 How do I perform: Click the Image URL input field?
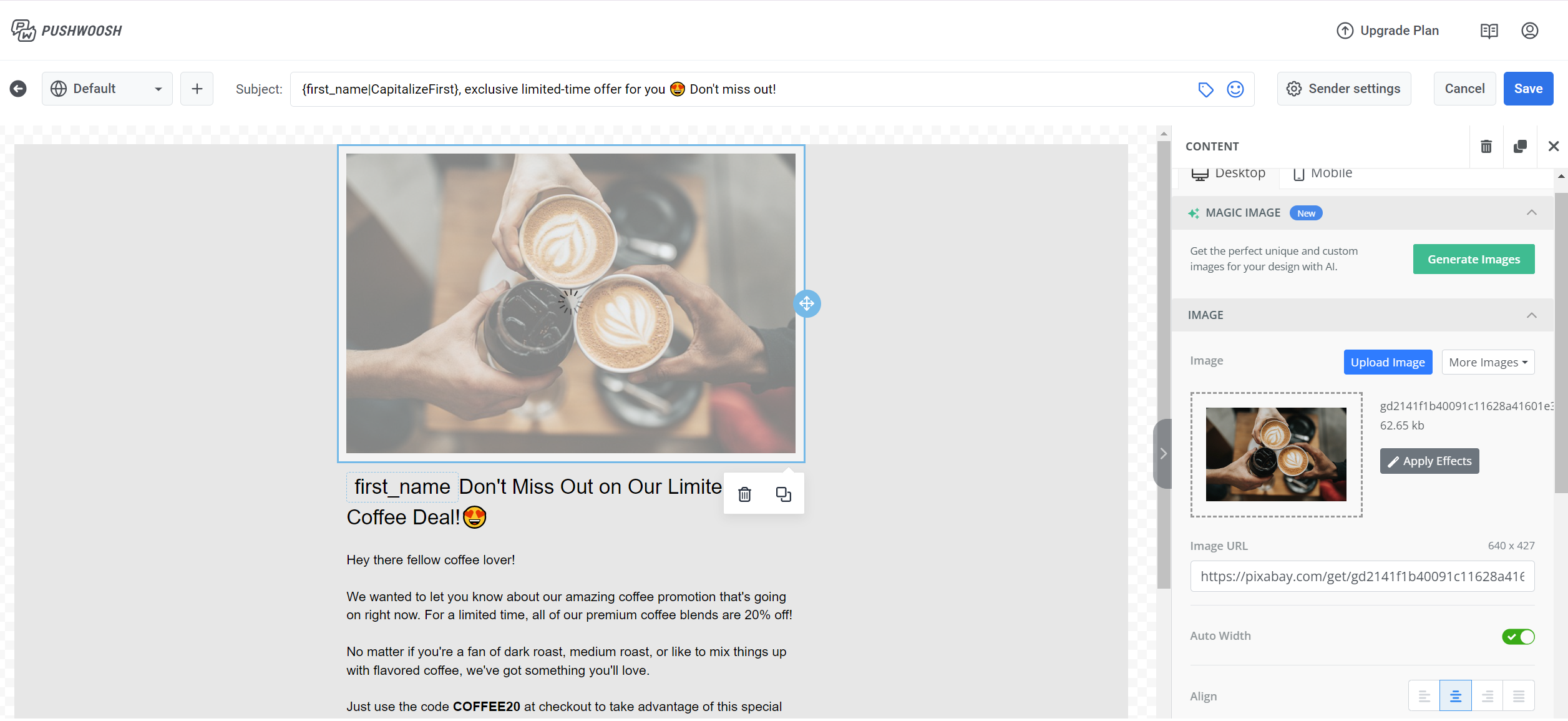[x=1361, y=576]
